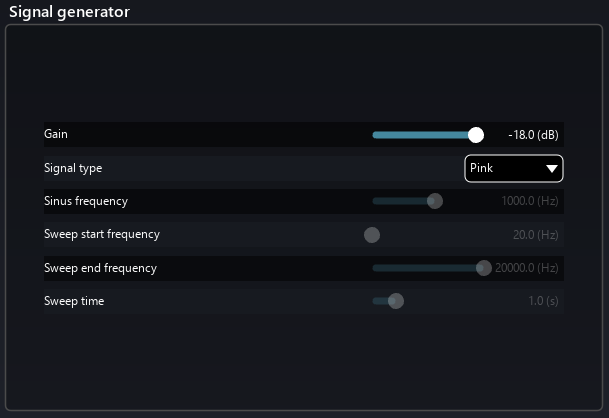Click the Gain slider handle
The height and width of the screenshot is (418, 609).
coord(476,135)
